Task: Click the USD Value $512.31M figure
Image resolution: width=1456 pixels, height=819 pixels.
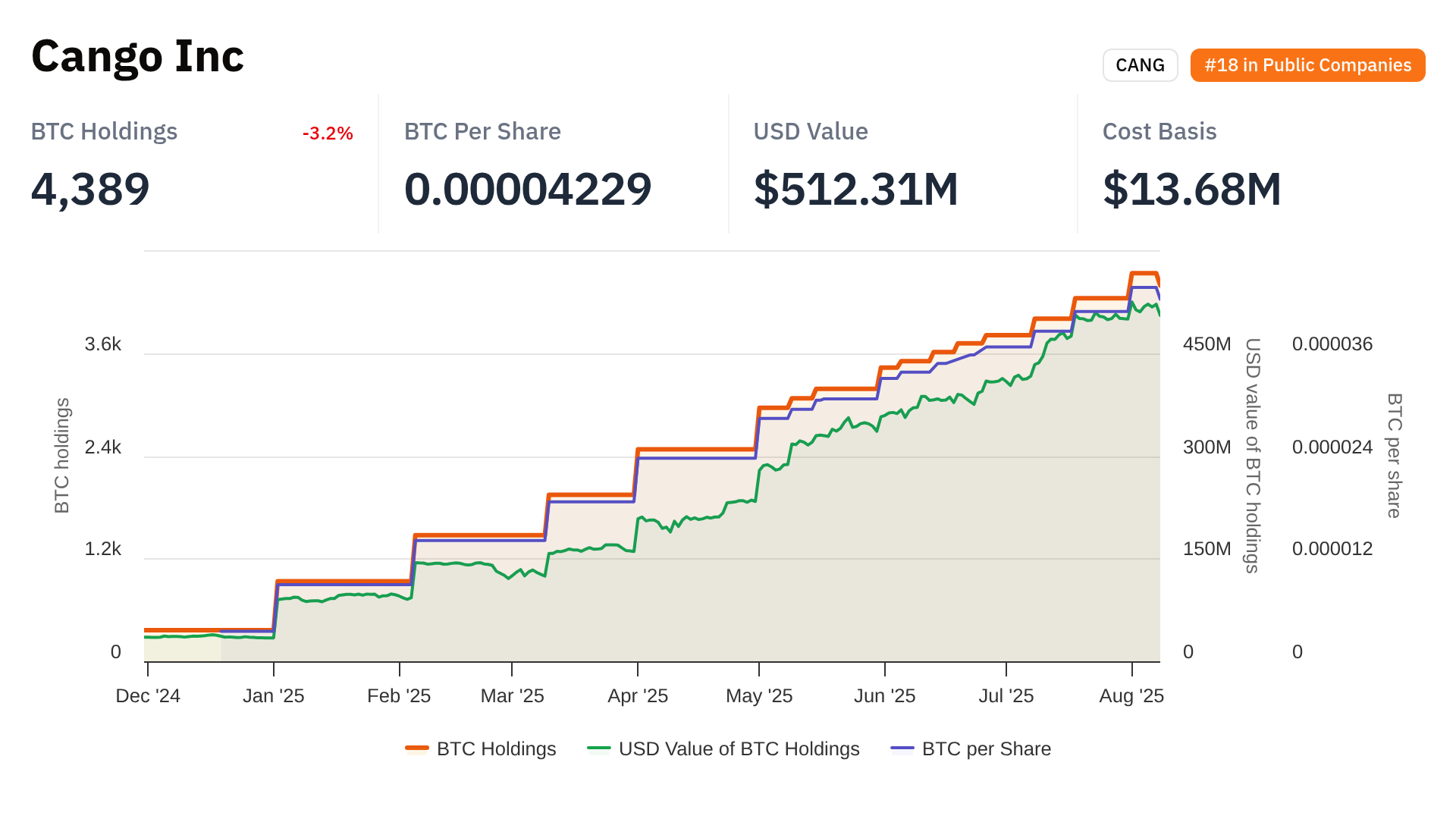Action: [x=856, y=189]
